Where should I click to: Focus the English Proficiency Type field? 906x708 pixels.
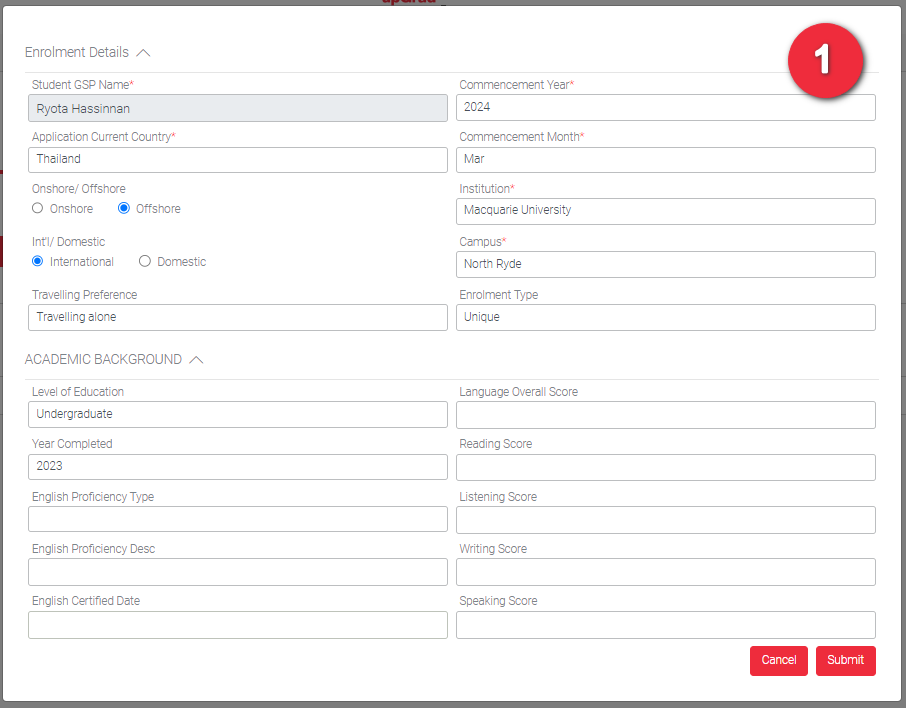(238, 519)
